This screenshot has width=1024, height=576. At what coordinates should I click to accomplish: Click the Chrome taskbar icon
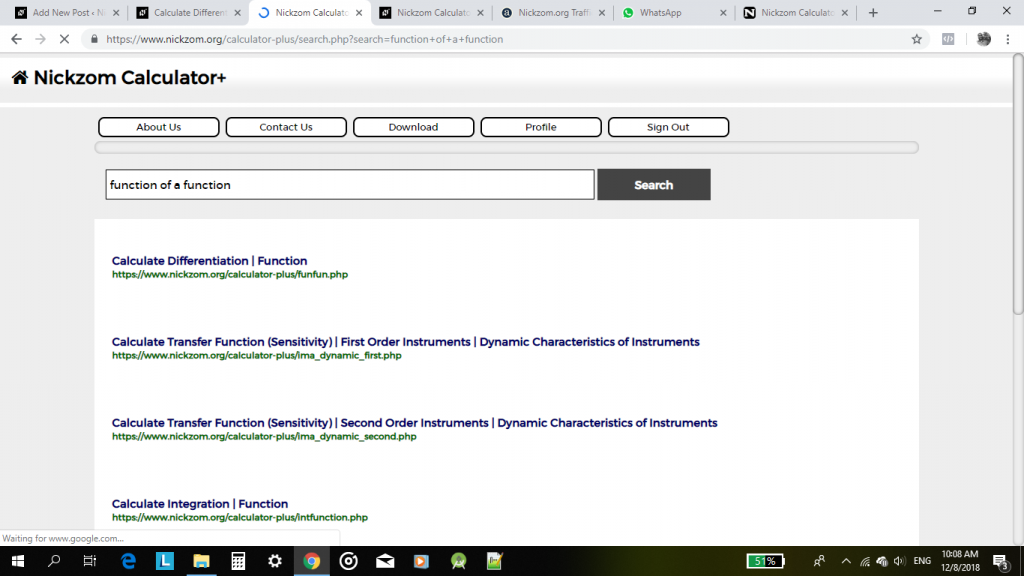[x=312, y=561]
